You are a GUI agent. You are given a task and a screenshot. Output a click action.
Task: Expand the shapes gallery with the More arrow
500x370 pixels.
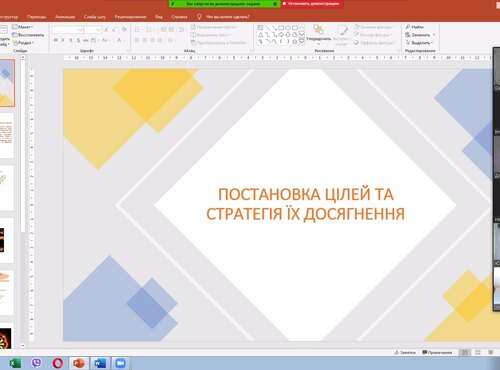point(302,42)
